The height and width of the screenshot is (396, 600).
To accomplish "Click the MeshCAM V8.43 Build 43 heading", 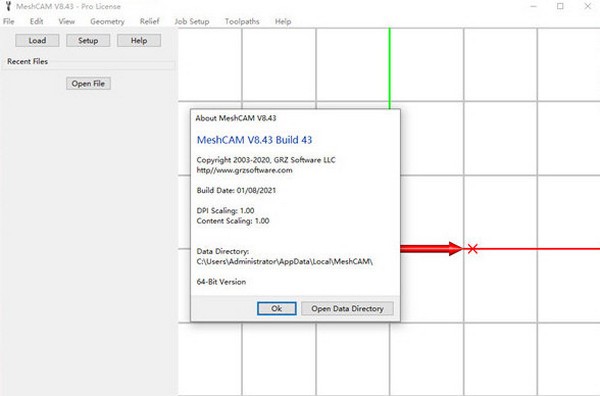I will [x=254, y=140].
